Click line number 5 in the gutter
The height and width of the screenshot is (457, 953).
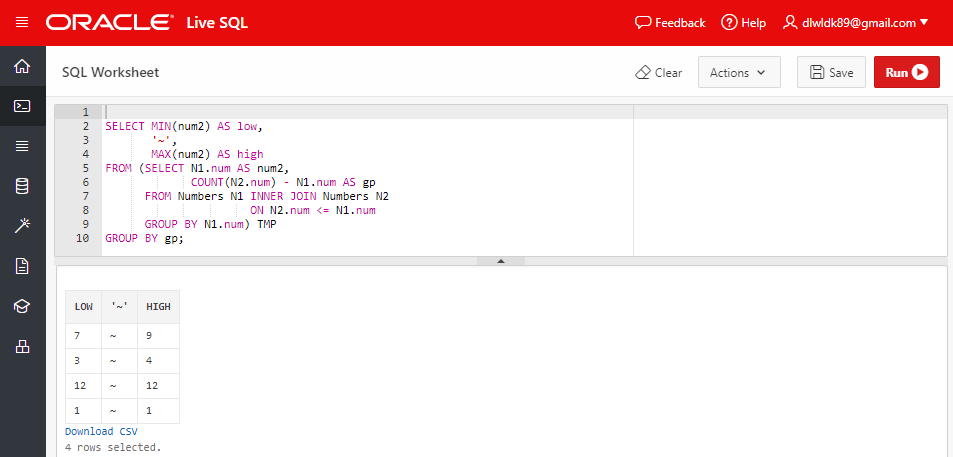coord(84,168)
